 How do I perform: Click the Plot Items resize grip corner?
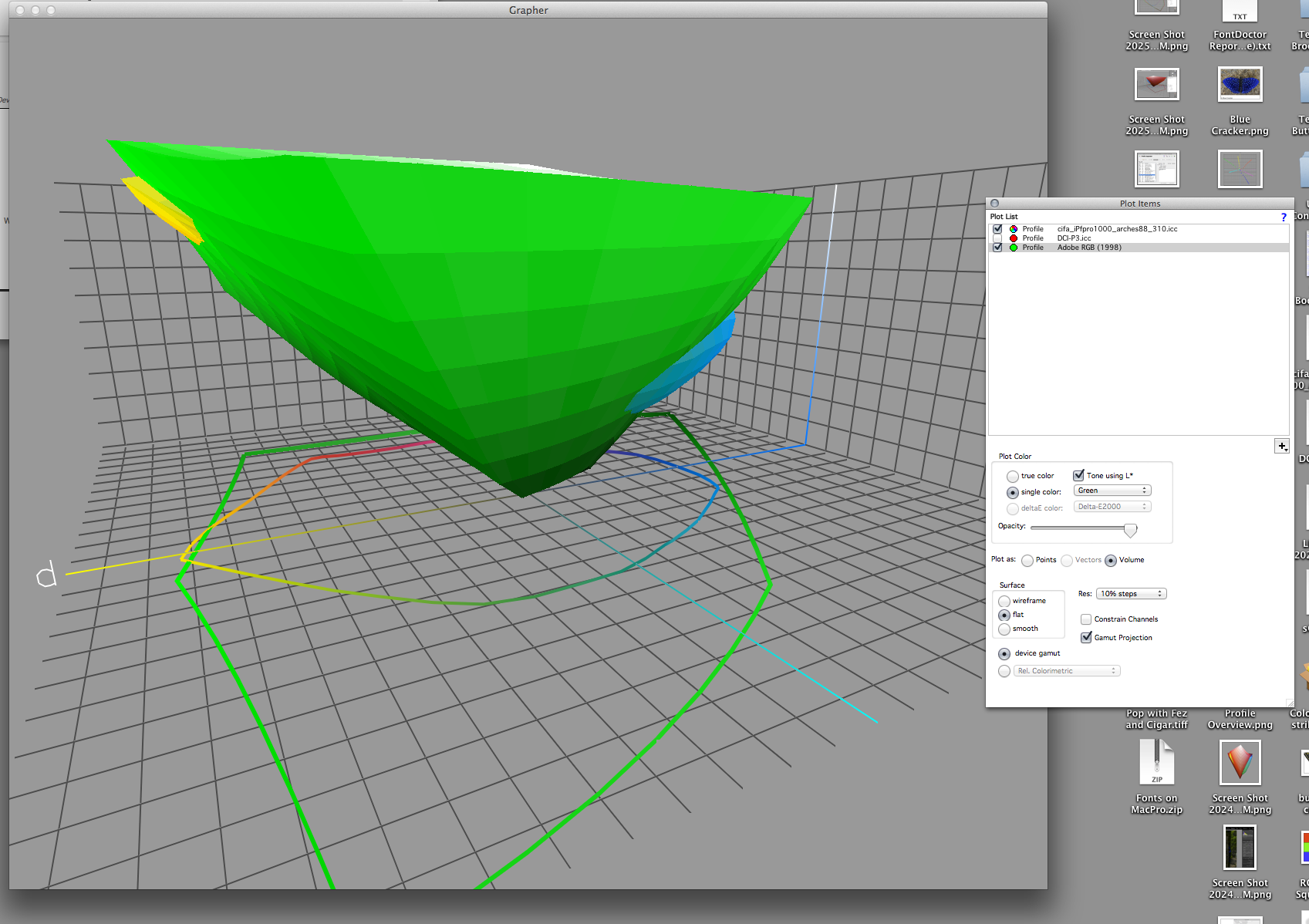click(1289, 702)
